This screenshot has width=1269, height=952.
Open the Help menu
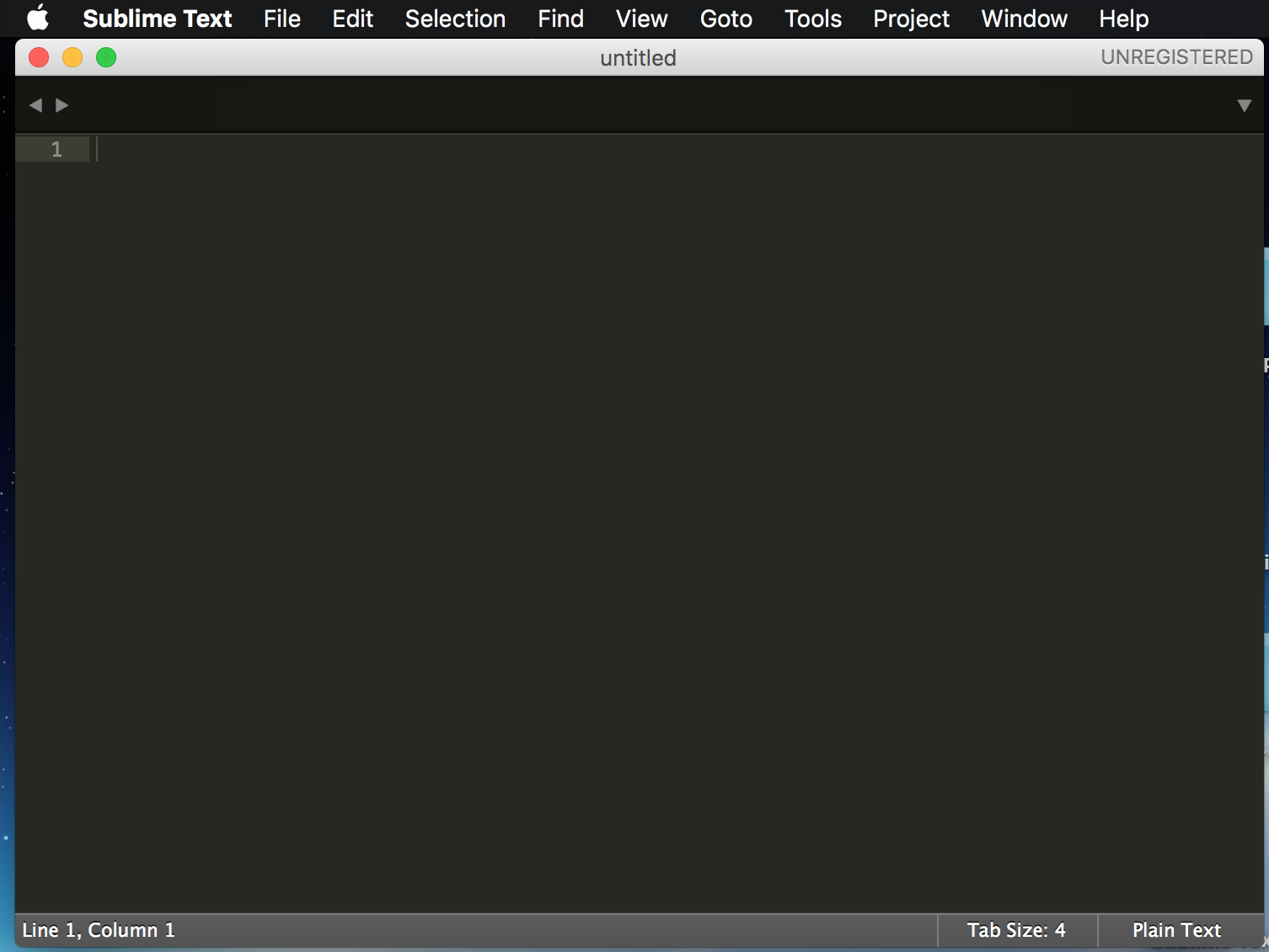point(1123,19)
